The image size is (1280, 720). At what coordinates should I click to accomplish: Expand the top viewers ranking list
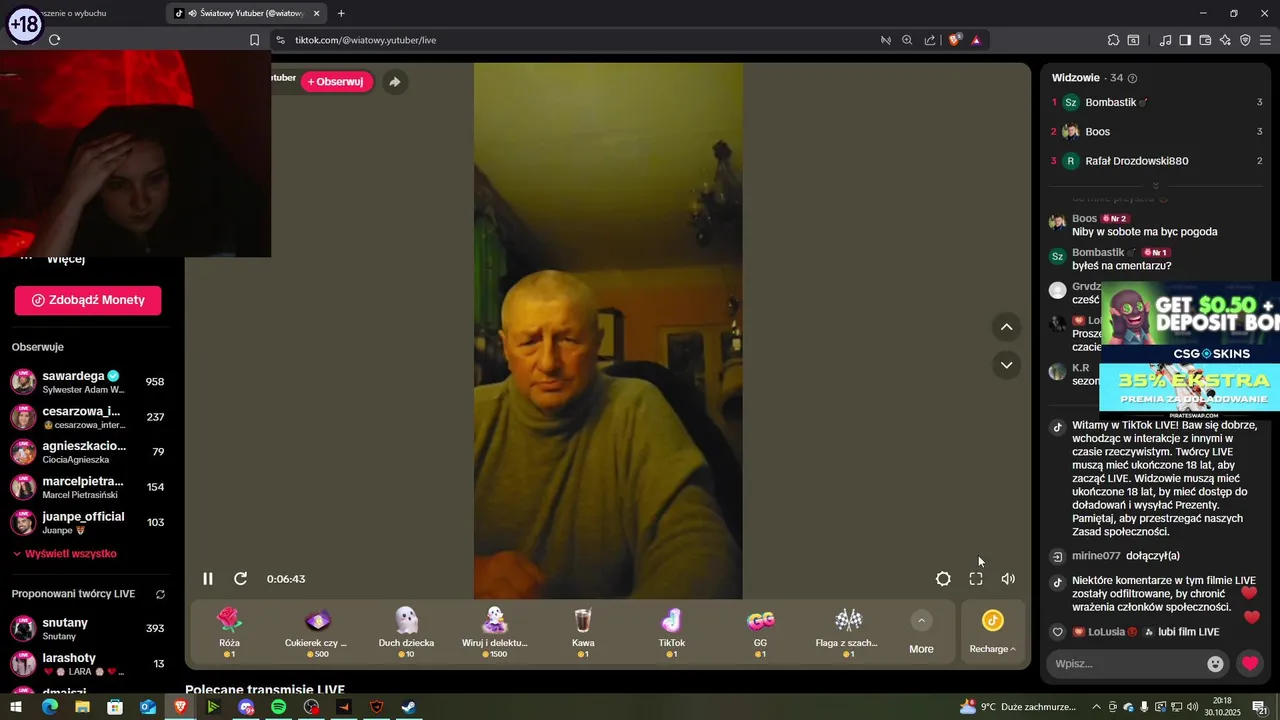tap(1155, 186)
